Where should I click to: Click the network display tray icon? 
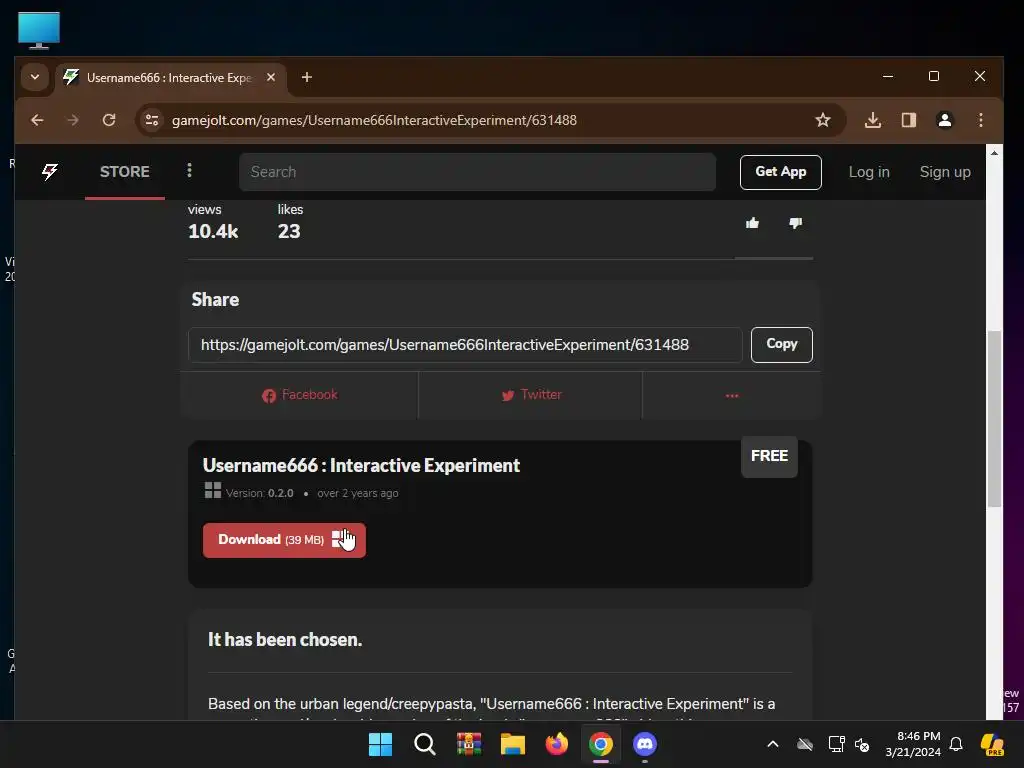(836, 744)
